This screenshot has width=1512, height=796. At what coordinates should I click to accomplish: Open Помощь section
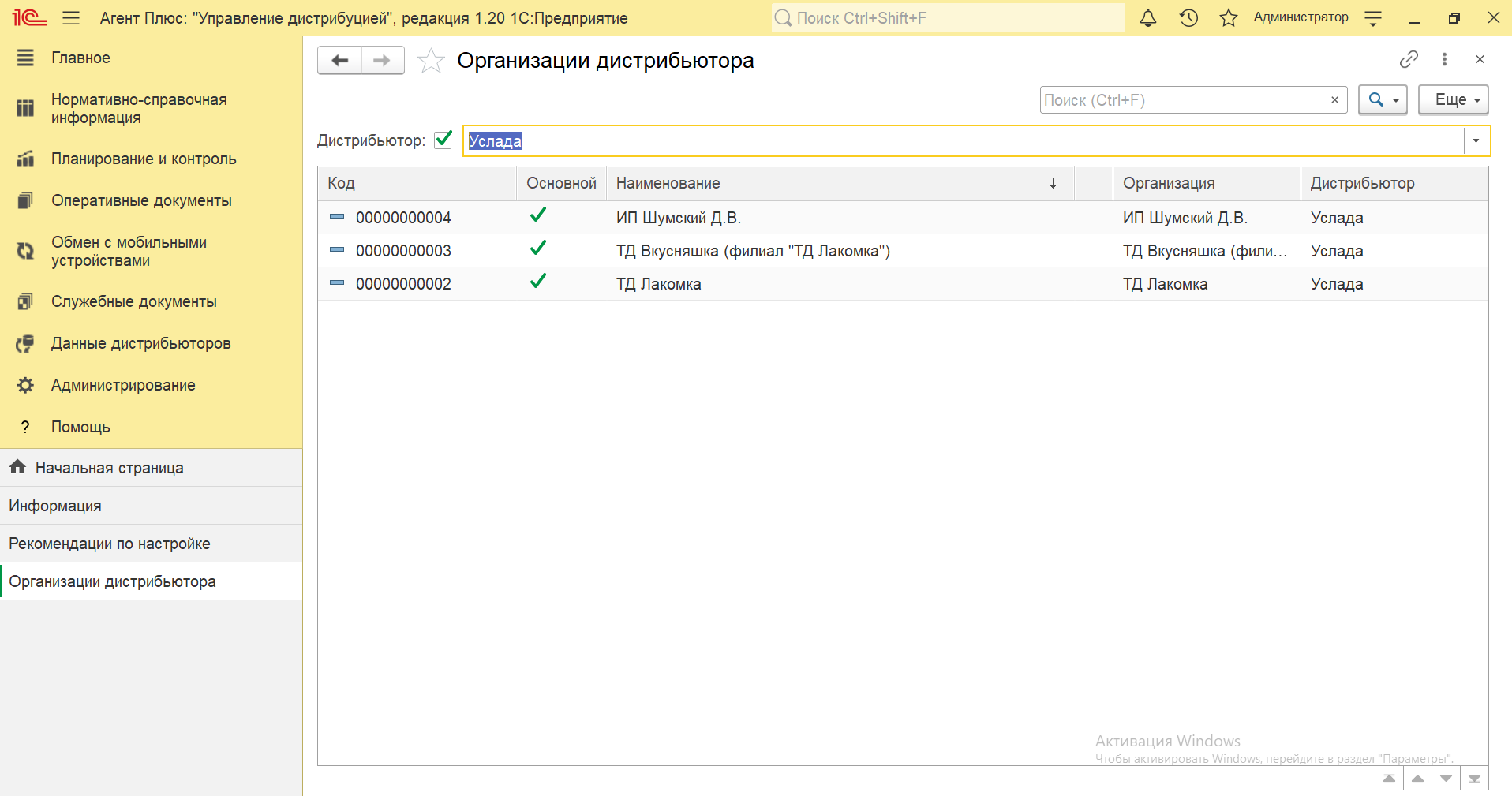coord(151,427)
